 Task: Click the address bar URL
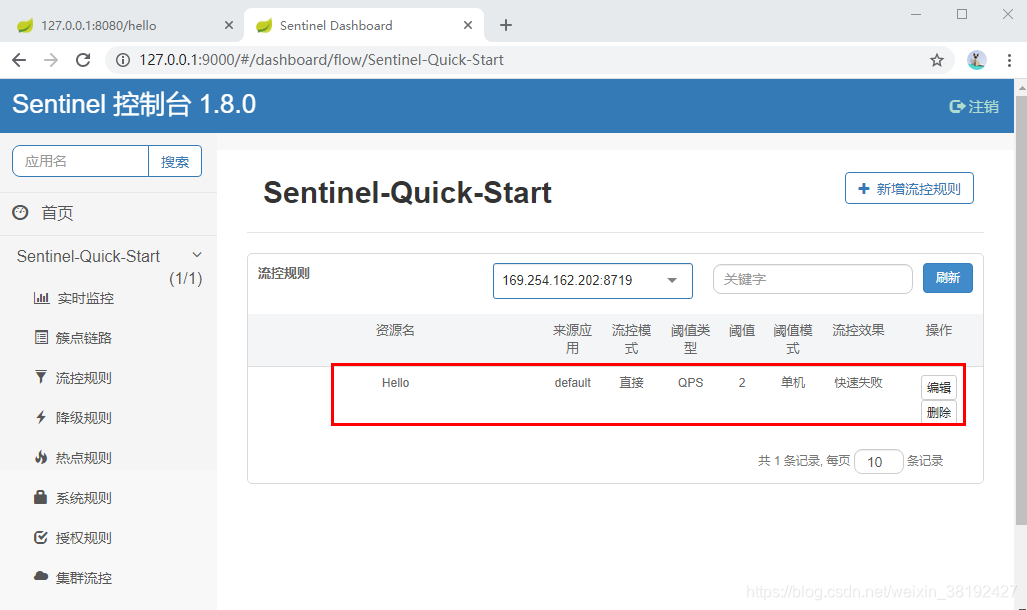pos(321,60)
